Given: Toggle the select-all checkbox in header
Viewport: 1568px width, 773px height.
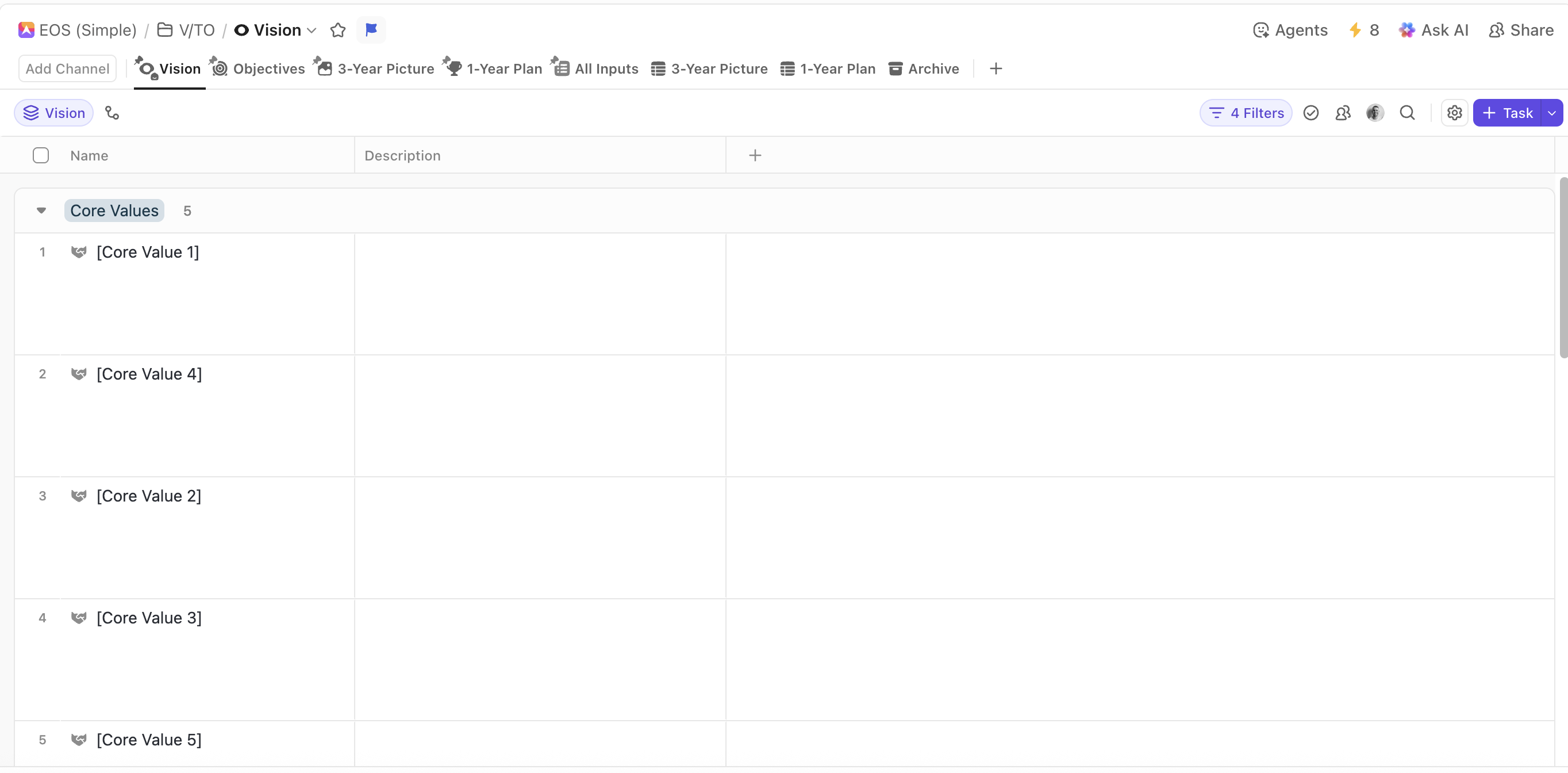Looking at the screenshot, I should pos(41,155).
